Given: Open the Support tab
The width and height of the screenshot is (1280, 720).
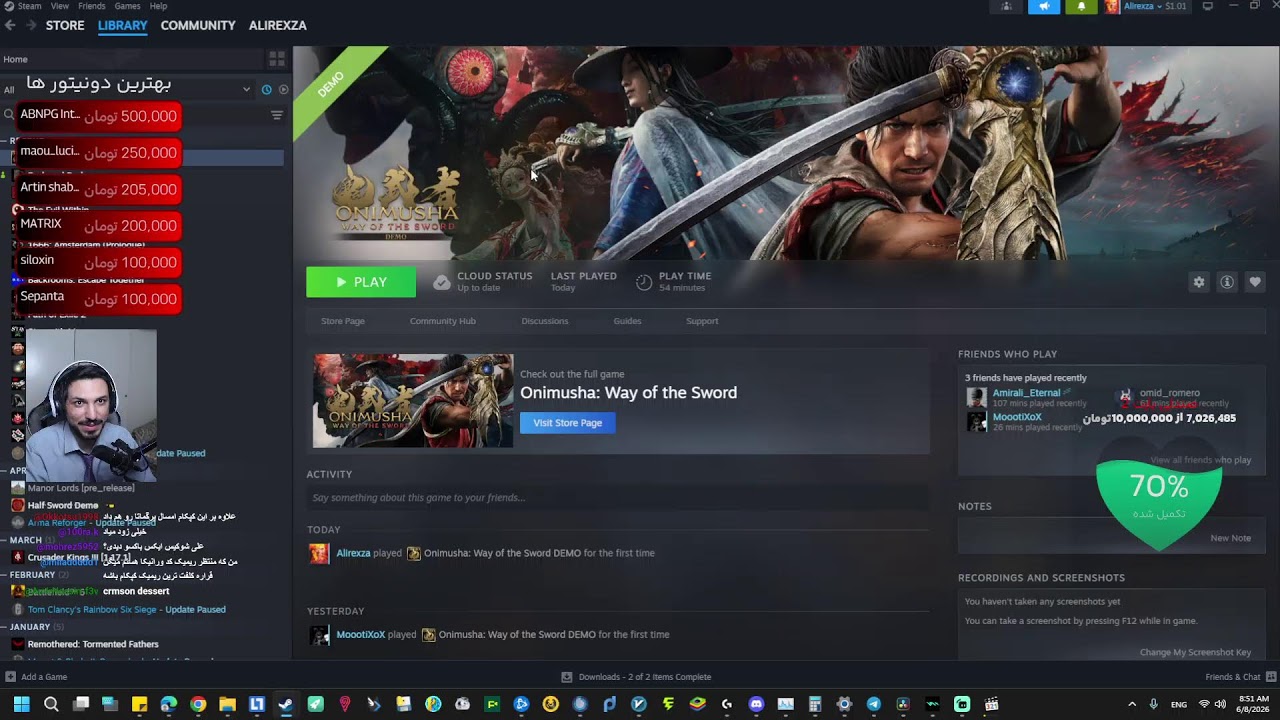Looking at the screenshot, I should click(x=702, y=321).
